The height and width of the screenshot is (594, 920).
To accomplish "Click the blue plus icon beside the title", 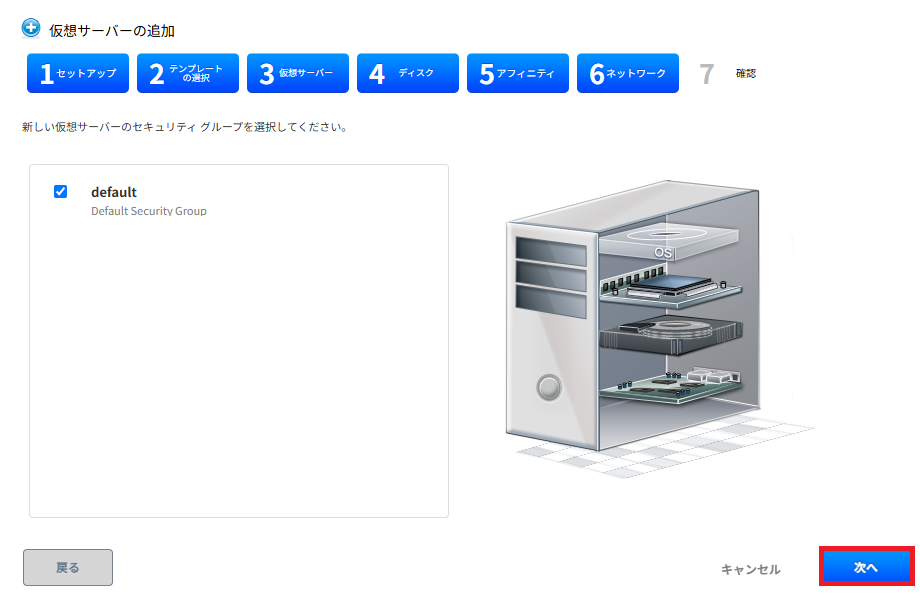I will 31,28.
